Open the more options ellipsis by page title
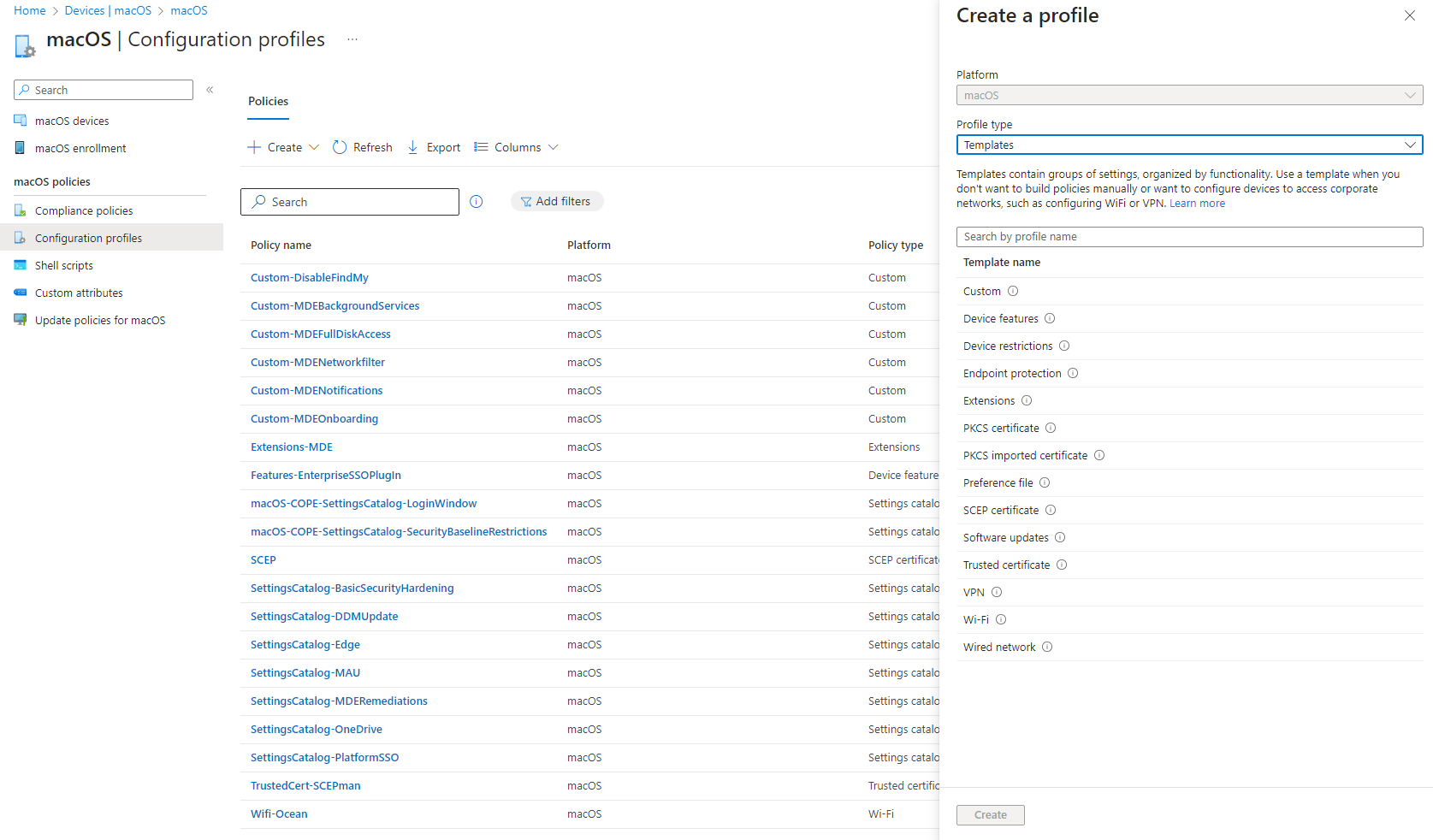 click(x=352, y=39)
